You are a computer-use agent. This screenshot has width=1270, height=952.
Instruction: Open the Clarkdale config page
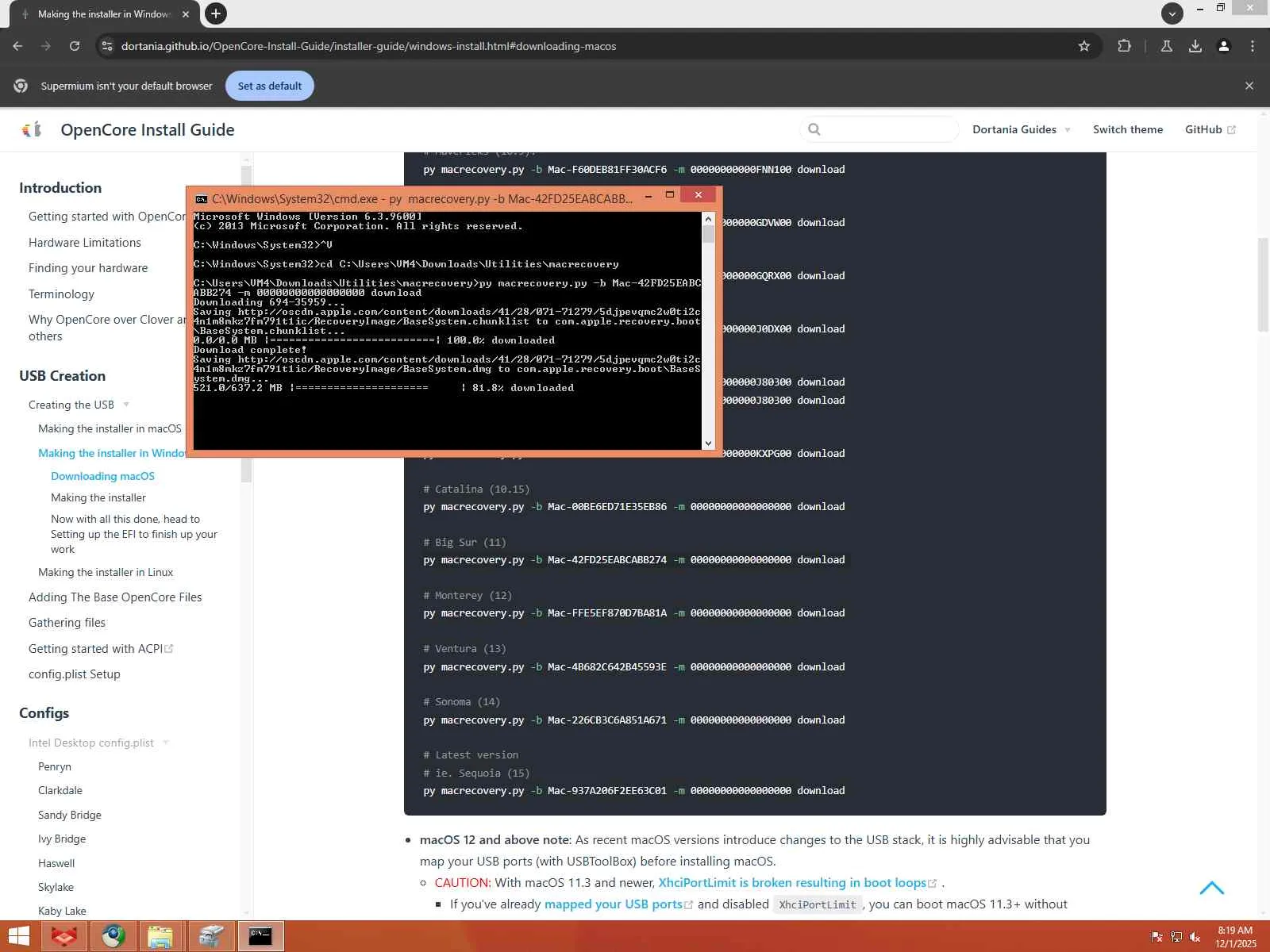click(x=60, y=790)
